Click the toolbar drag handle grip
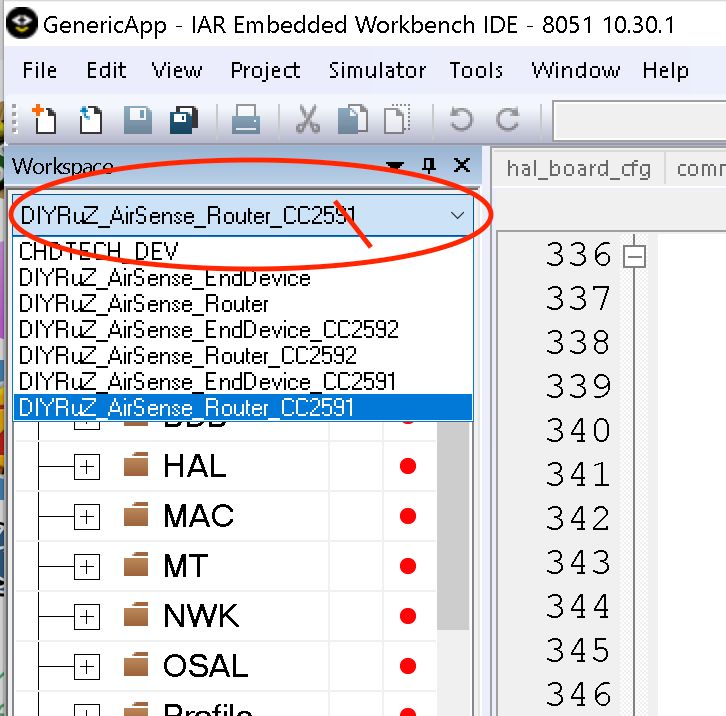The width and height of the screenshot is (726, 716). tap(14, 119)
